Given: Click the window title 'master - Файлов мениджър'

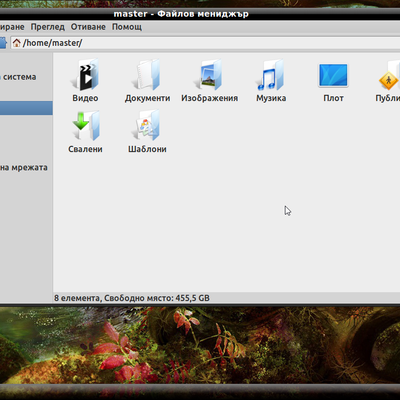Looking at the screenshot, I should (181, 14).
